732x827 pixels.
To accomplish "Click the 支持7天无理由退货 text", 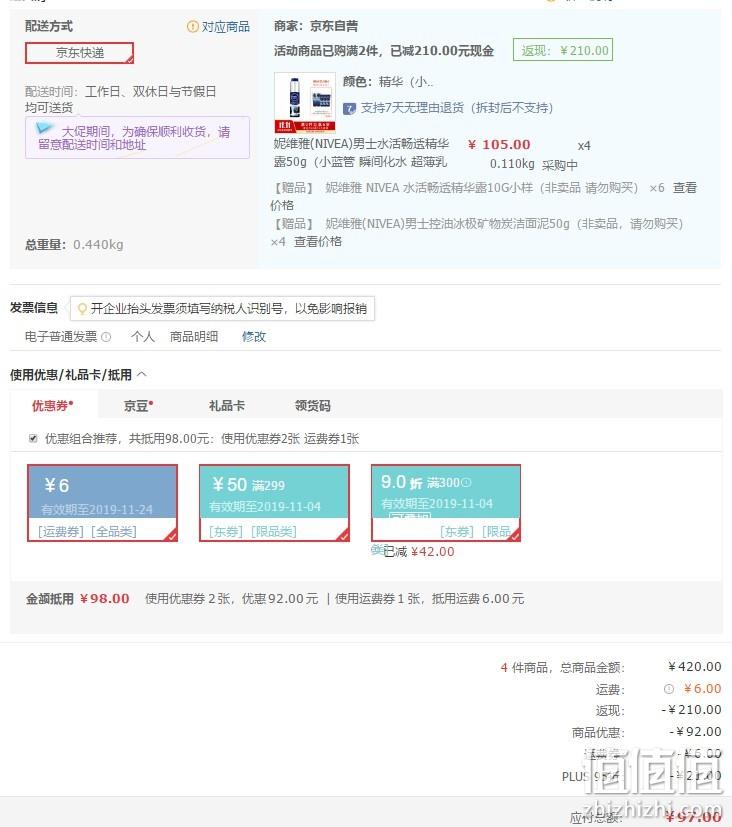I will pyautogui.click(x=457, y=108).
